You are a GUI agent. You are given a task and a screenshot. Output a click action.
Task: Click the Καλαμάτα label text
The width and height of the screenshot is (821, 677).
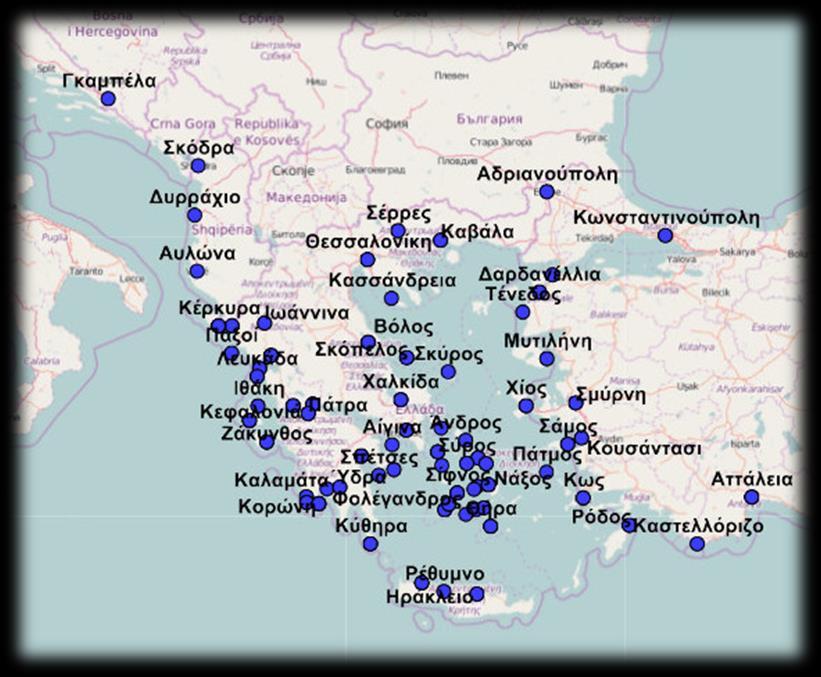click(281, 480)
